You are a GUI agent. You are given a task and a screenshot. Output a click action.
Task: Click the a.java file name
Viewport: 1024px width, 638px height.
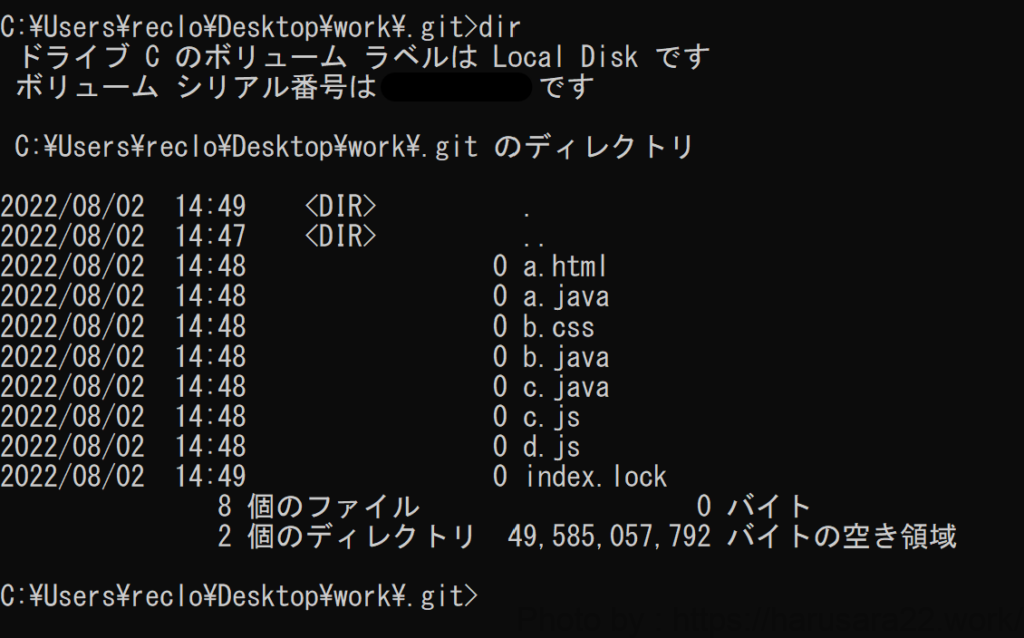[566, 297]
